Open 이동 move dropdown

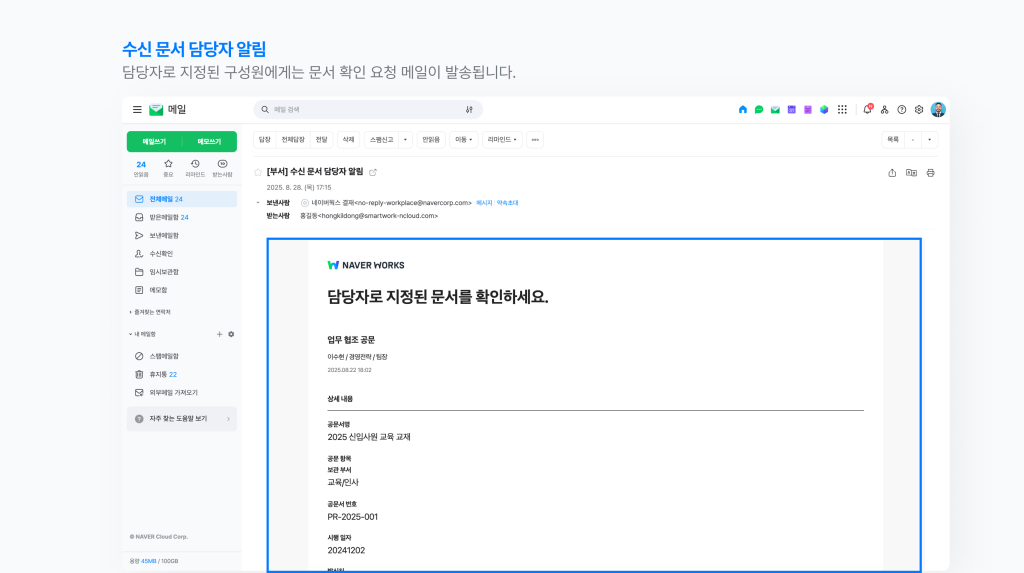(x=464, y=140)
